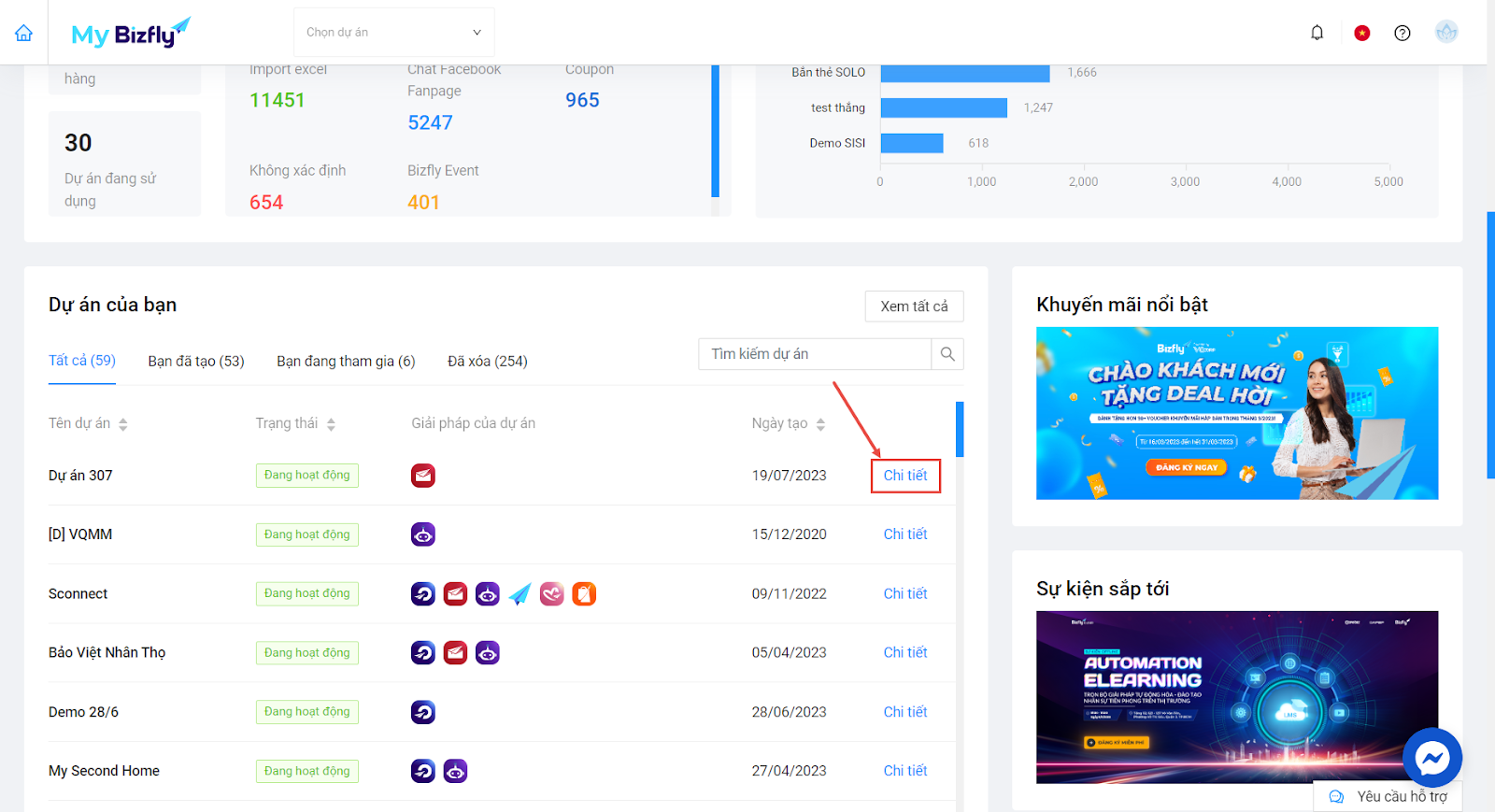Viewport: 1495px width, 812px height.
Task: Click the Giải pháp của dự án header
Action: coord(473,423)
